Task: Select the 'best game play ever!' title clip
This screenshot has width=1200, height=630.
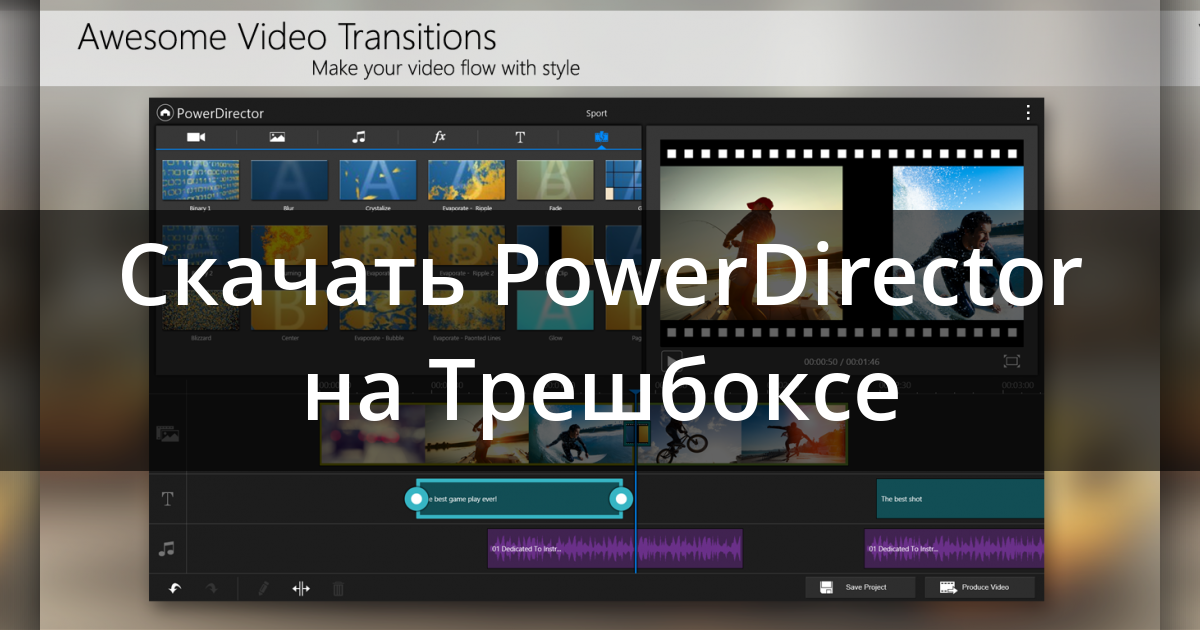Action: coord(519,498)
